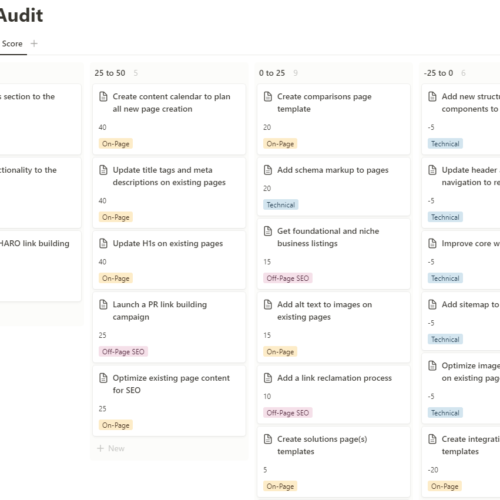This screenshot has width=500, height=500.
Task: Click page icon on Add alt text card
Action: click(x=268, y=305)
